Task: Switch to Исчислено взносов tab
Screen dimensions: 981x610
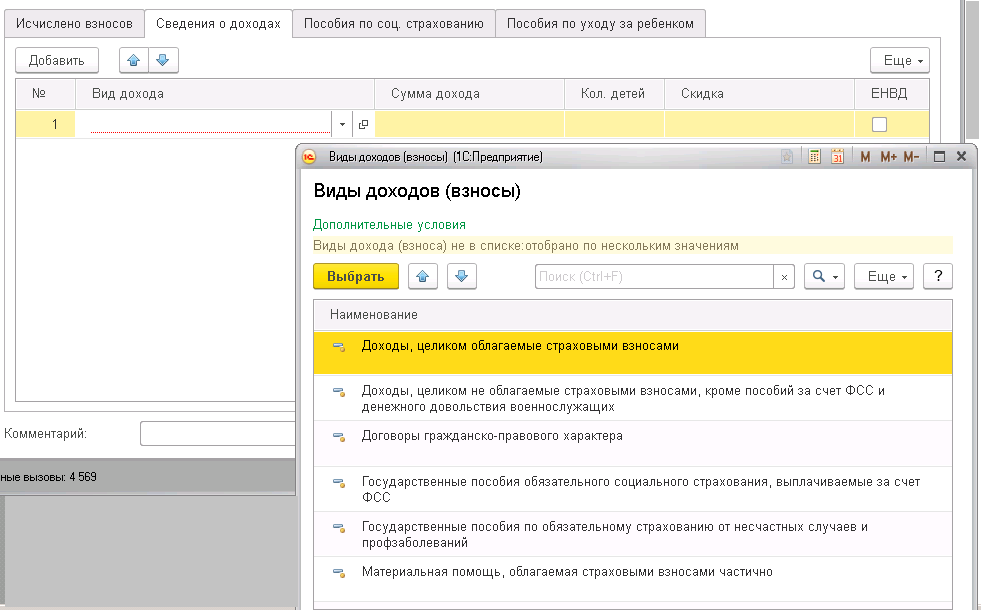Action: pos(74,24)
